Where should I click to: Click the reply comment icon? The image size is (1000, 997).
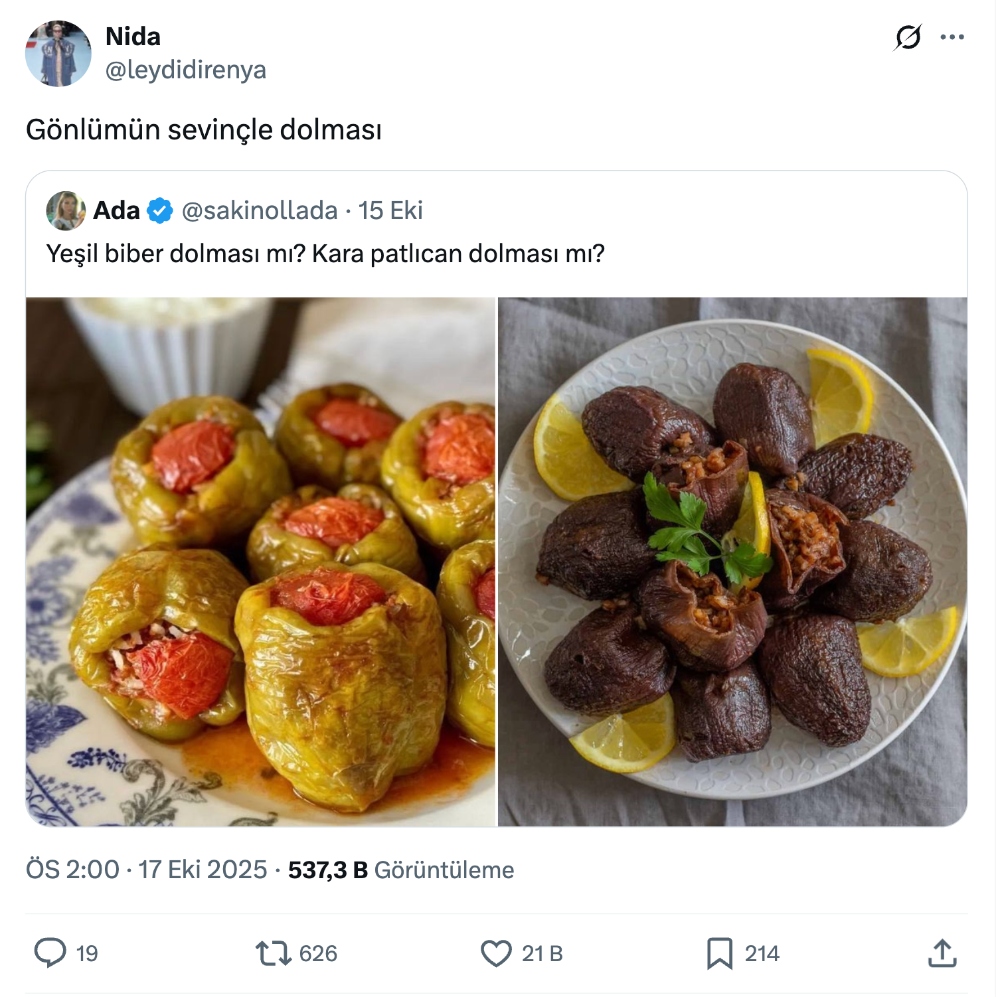coord(50,953)
